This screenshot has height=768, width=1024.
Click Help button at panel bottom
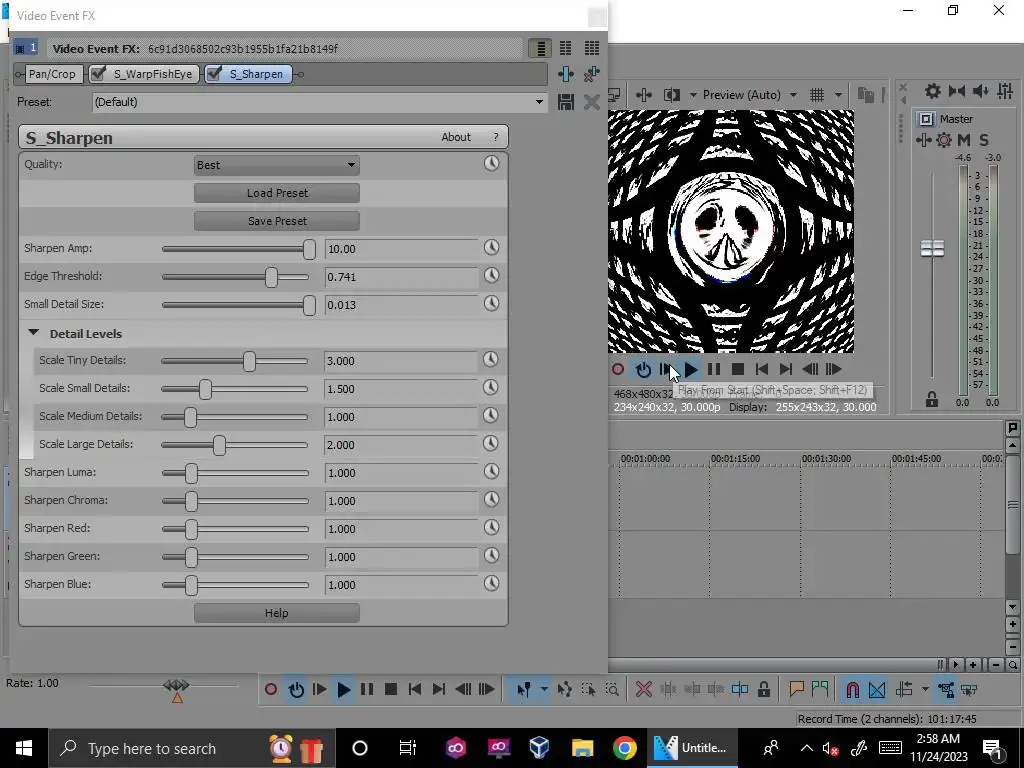[x=277, y=613]
